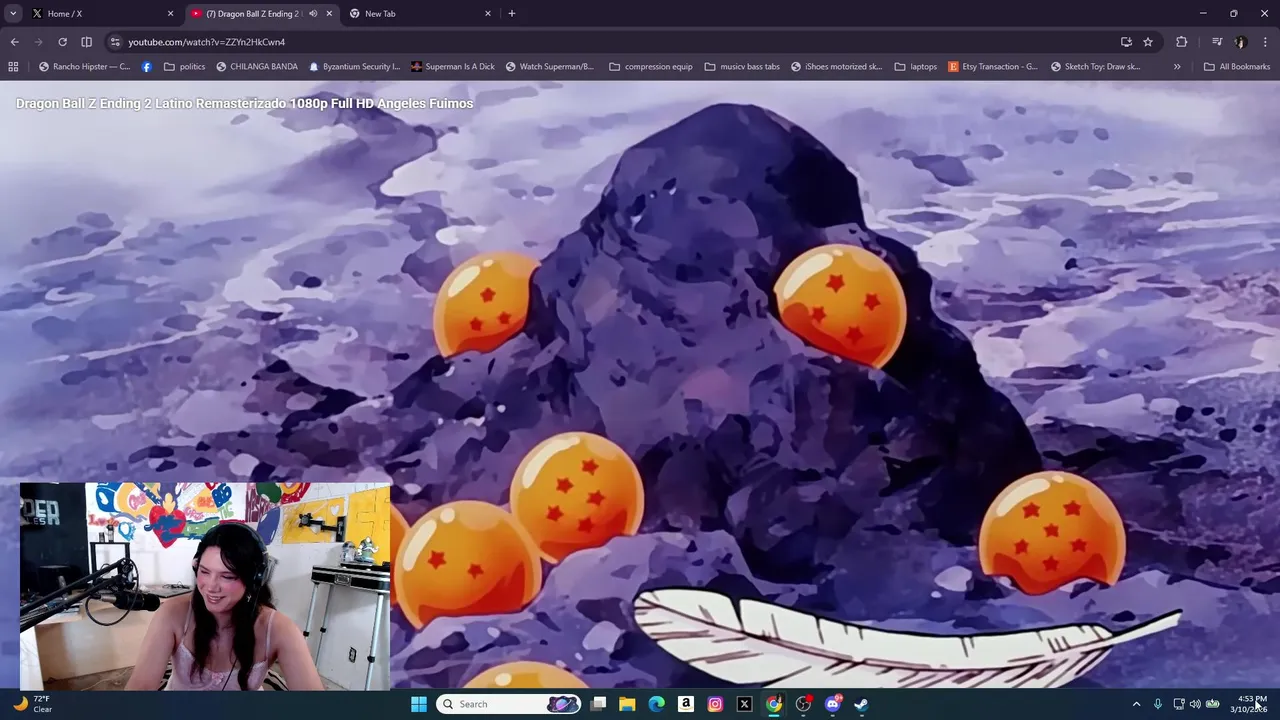Click the video title overlay text
The image size is (1280, 720).
pyautogui.click(x=244, y=103)
